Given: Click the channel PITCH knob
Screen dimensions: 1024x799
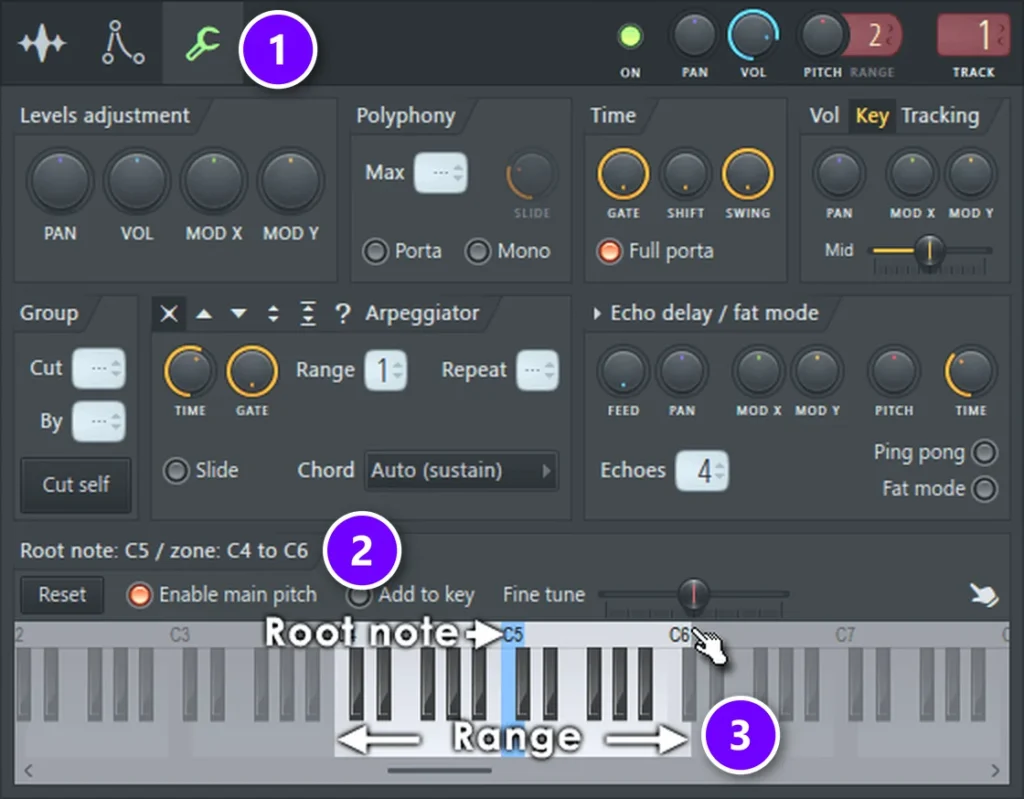Looking at the screenshot, I should [822, 37].
